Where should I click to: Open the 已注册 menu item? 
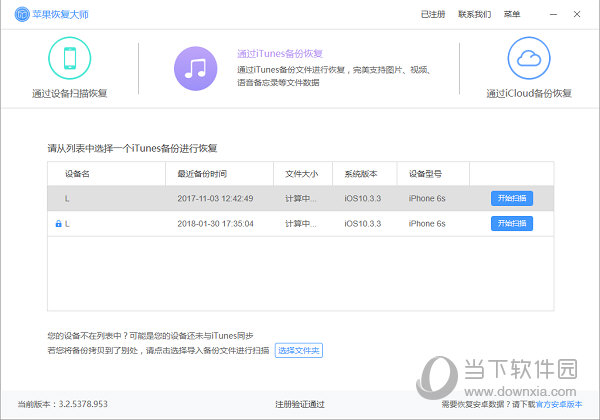tap(433, 14)
